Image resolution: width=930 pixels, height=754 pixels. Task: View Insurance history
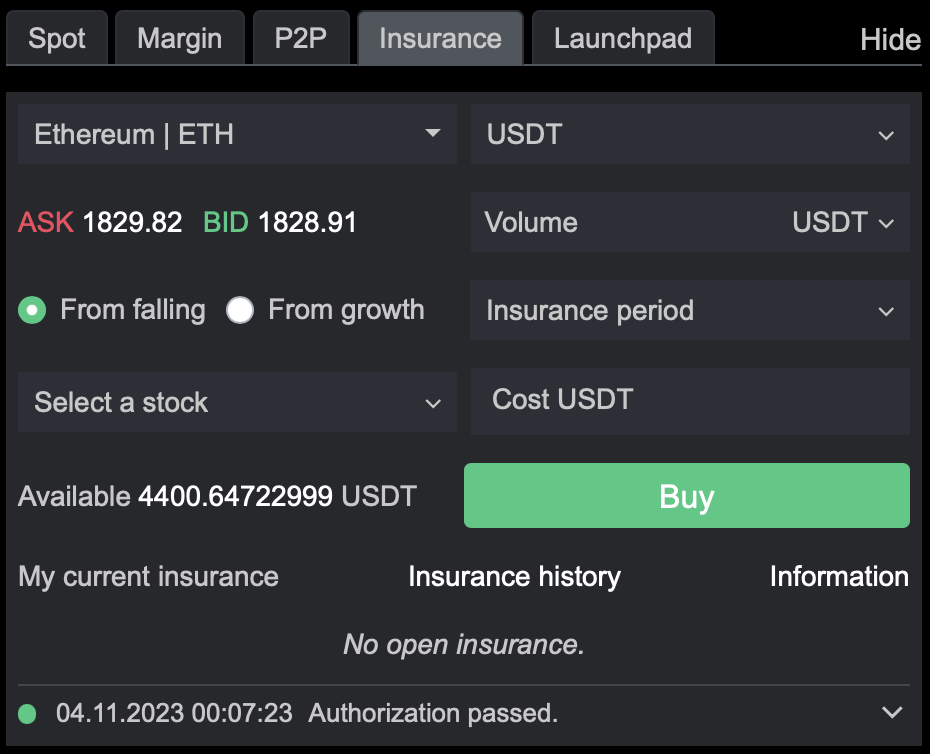(x=514, y=577)
